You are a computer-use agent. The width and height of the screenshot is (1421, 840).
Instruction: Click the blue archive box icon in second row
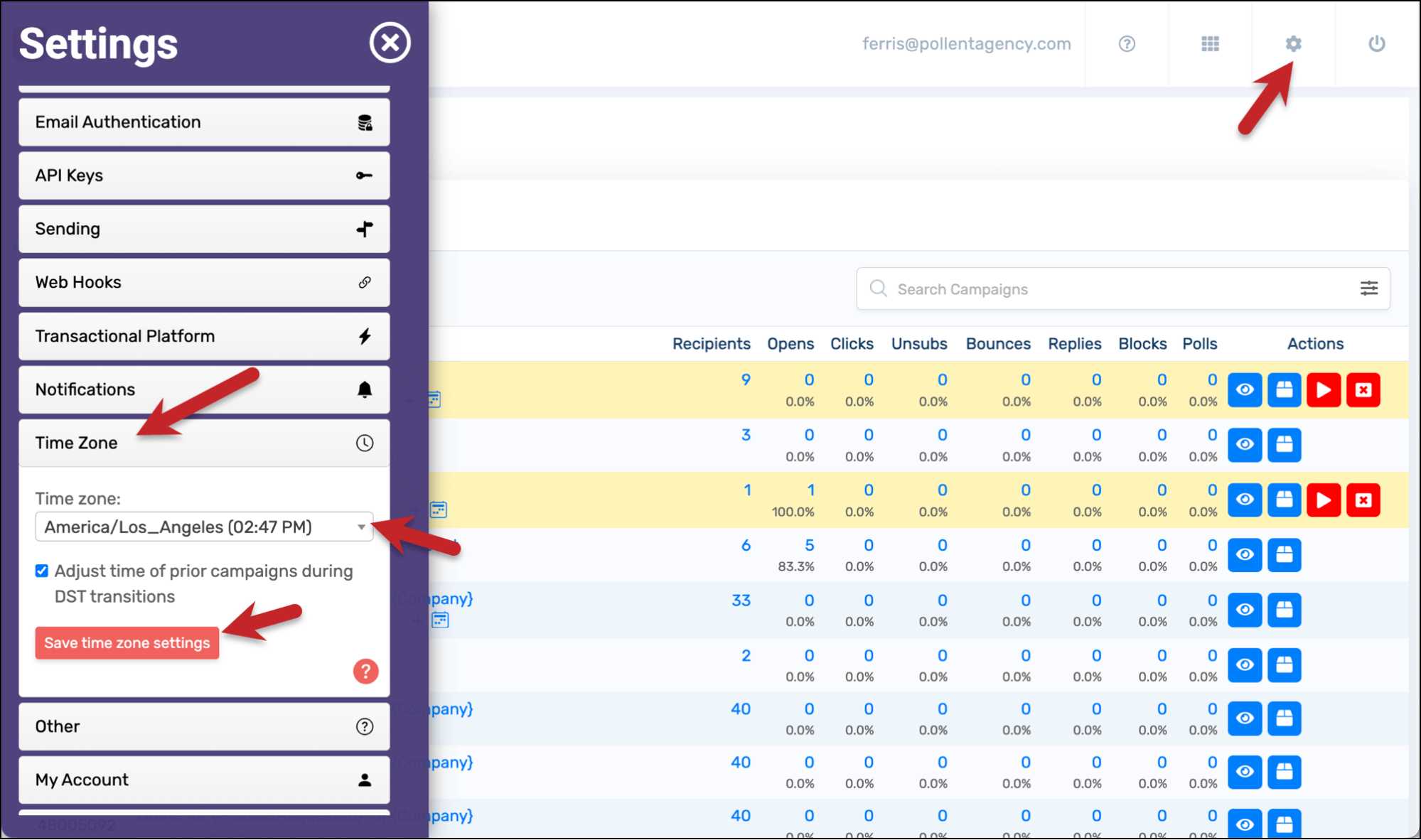coord(1284,445)
